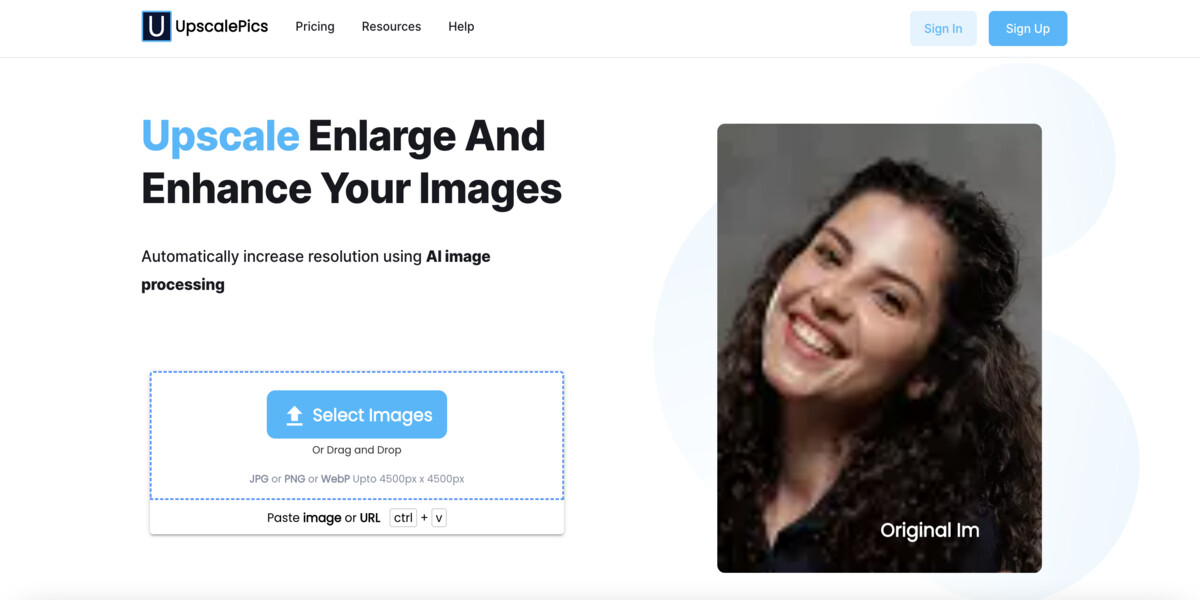Click the Sign In button
Screen dimensions: 1200x600
(x=943, y=28)
